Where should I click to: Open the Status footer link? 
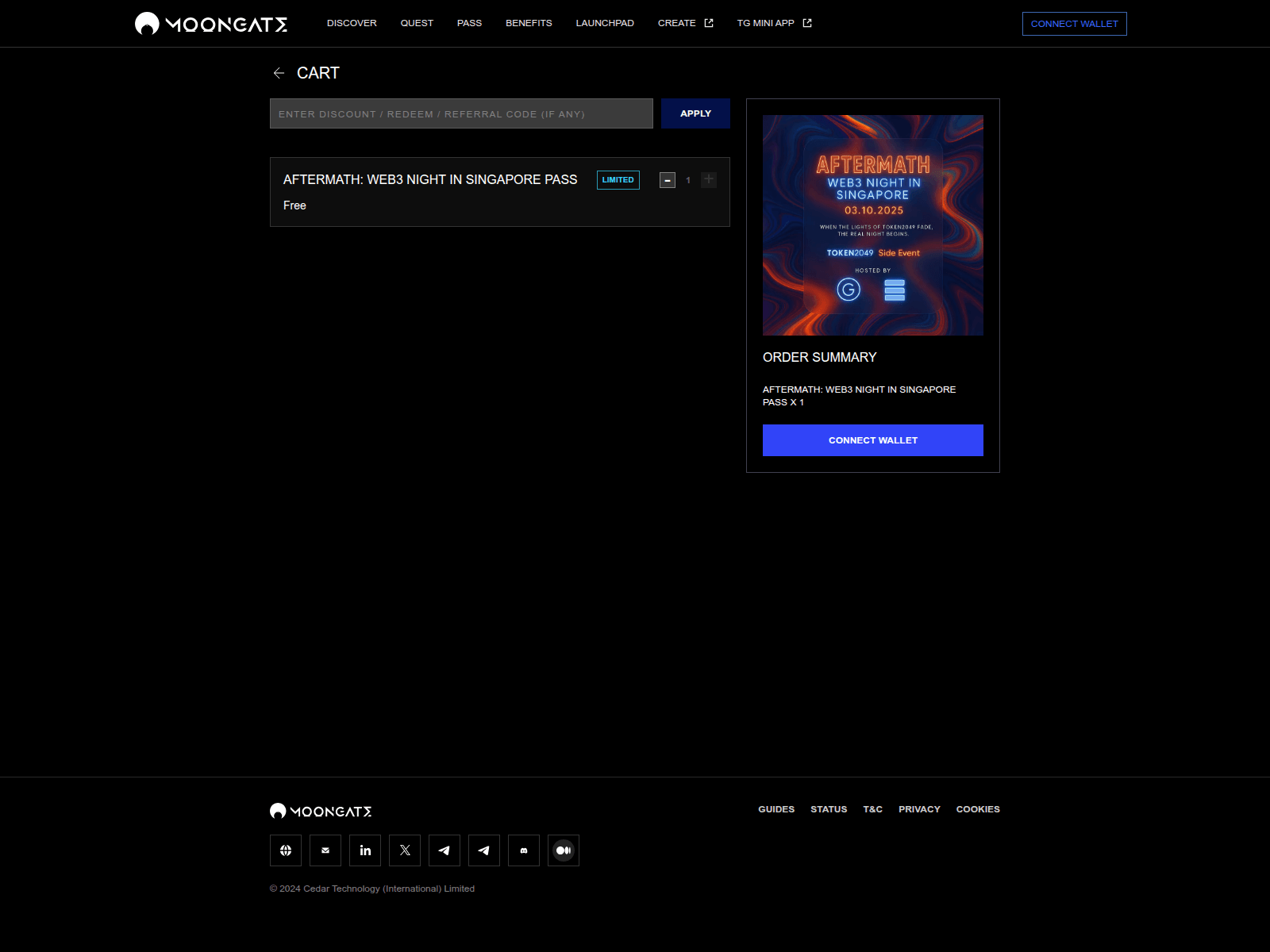pos(829,809)
